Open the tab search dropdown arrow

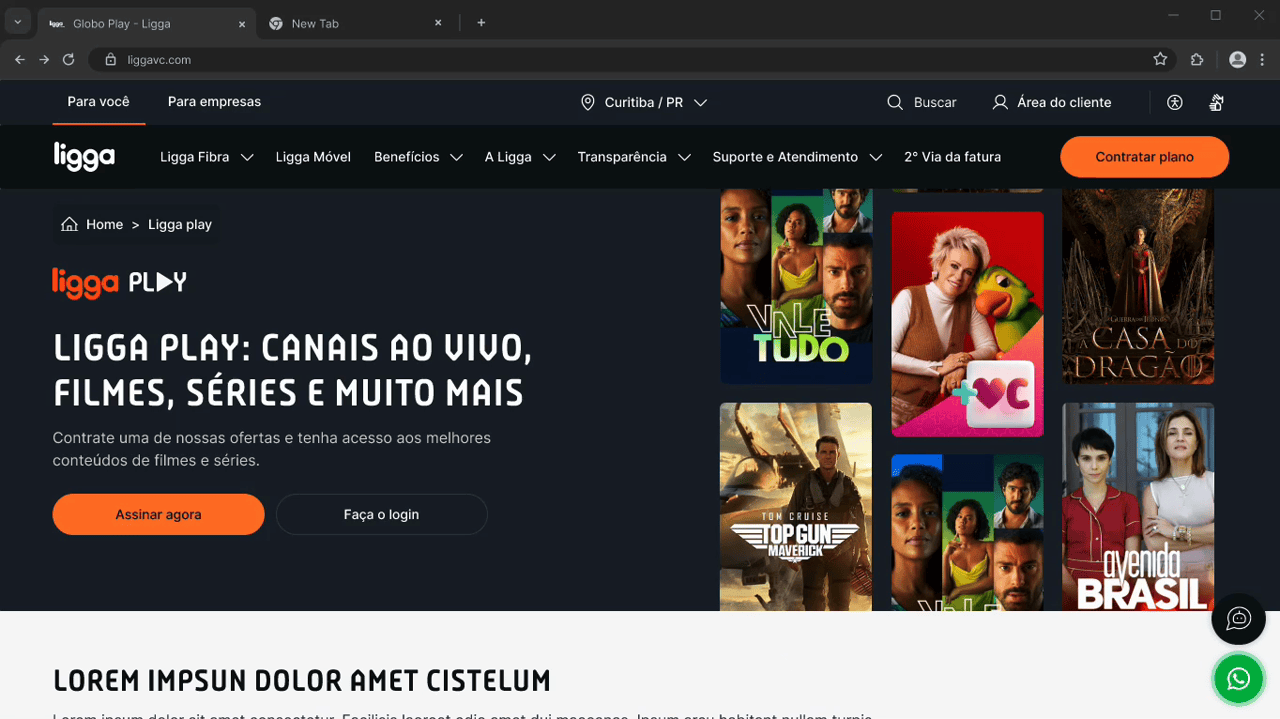(17, 23)
